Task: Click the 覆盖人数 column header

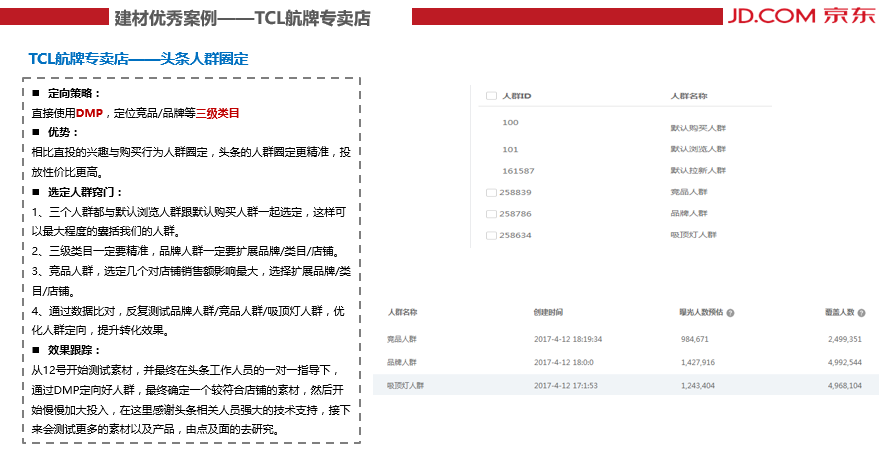Action: point(840,313)
